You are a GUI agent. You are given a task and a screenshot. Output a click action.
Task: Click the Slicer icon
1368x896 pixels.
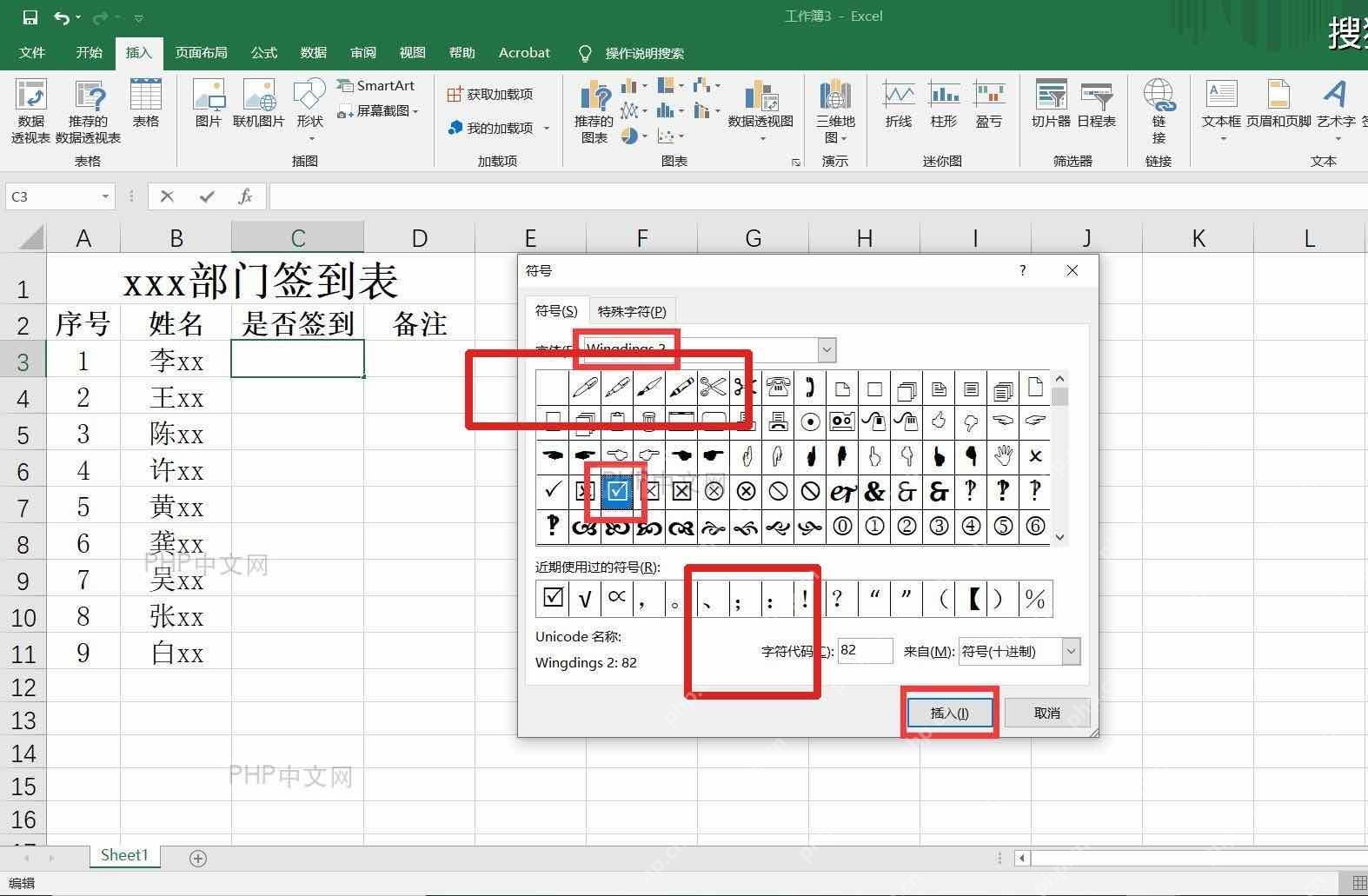point(1051,104)
